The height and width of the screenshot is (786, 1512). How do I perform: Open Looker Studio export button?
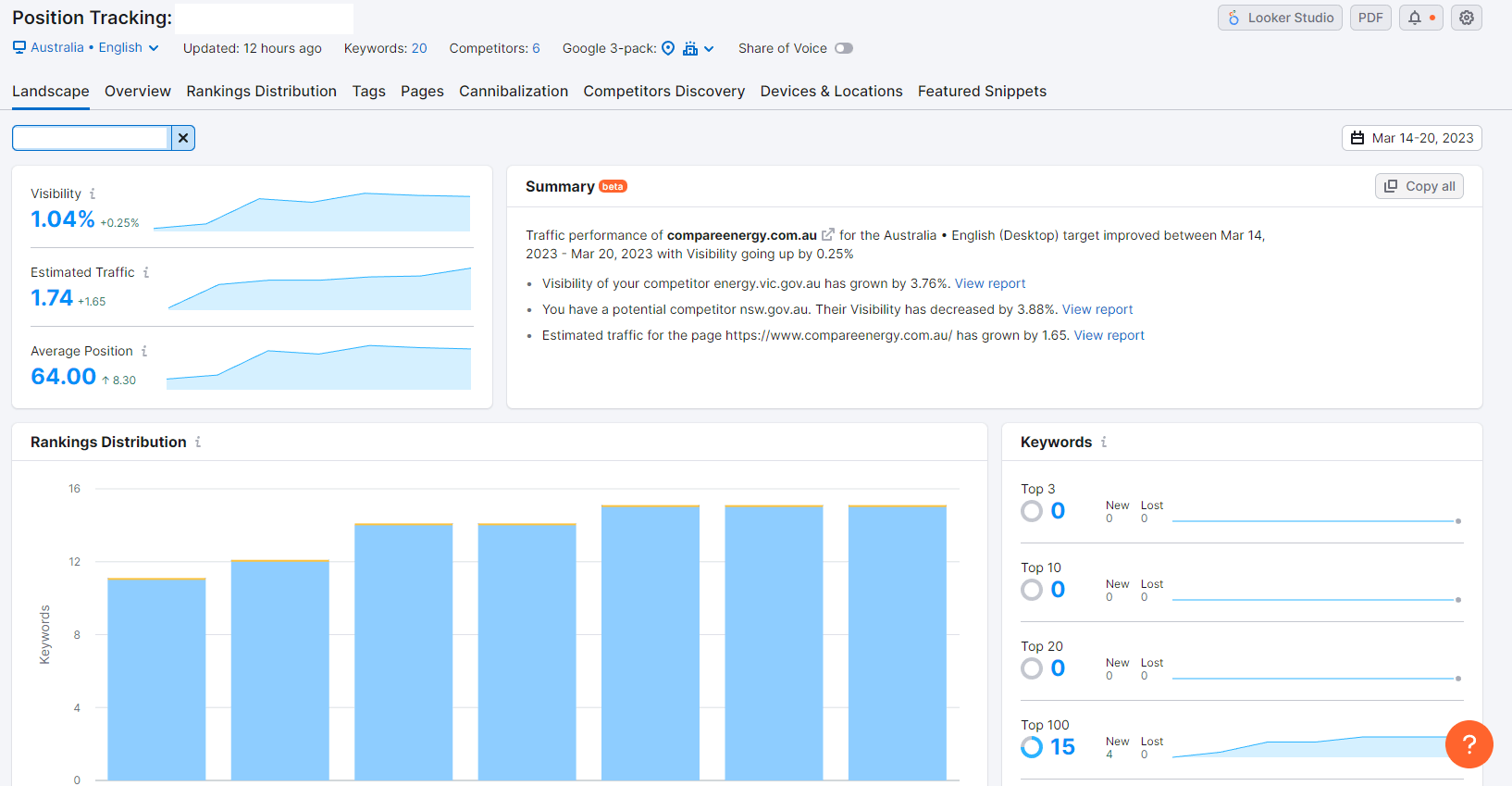coord(1280,18)
